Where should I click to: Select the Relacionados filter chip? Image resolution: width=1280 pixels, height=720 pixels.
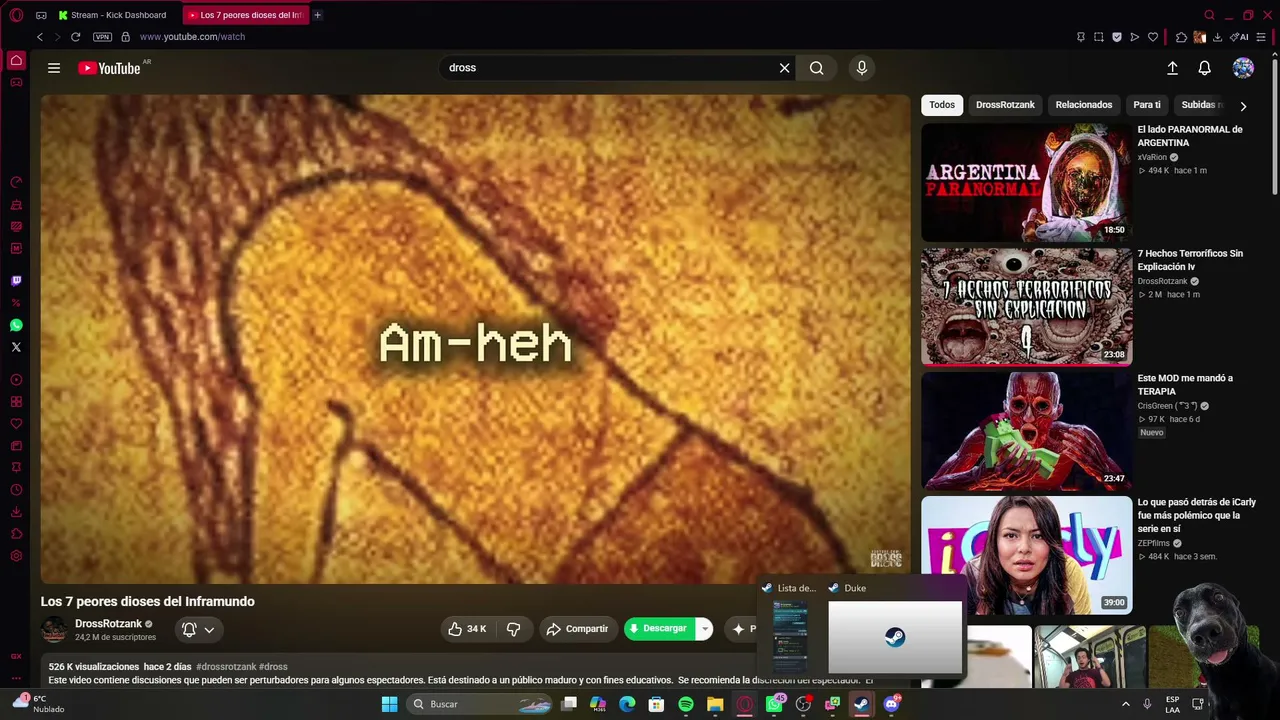point(1084,105)
